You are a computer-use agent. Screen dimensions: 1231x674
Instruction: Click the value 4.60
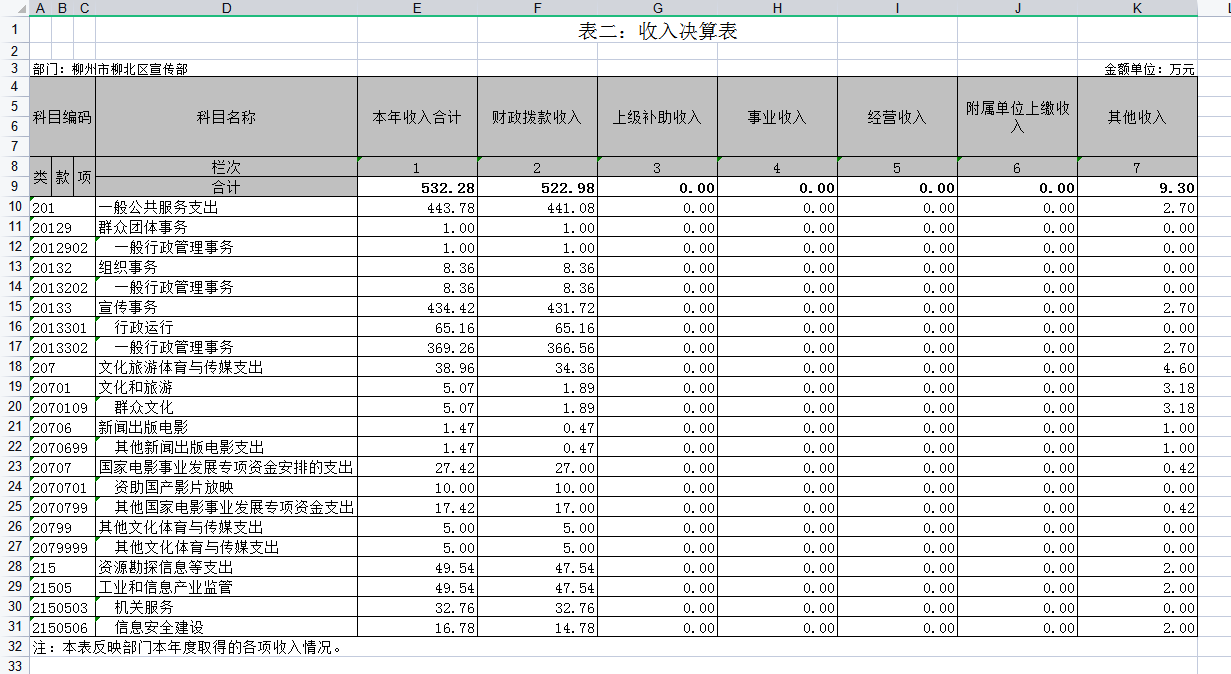[1137, 367]
